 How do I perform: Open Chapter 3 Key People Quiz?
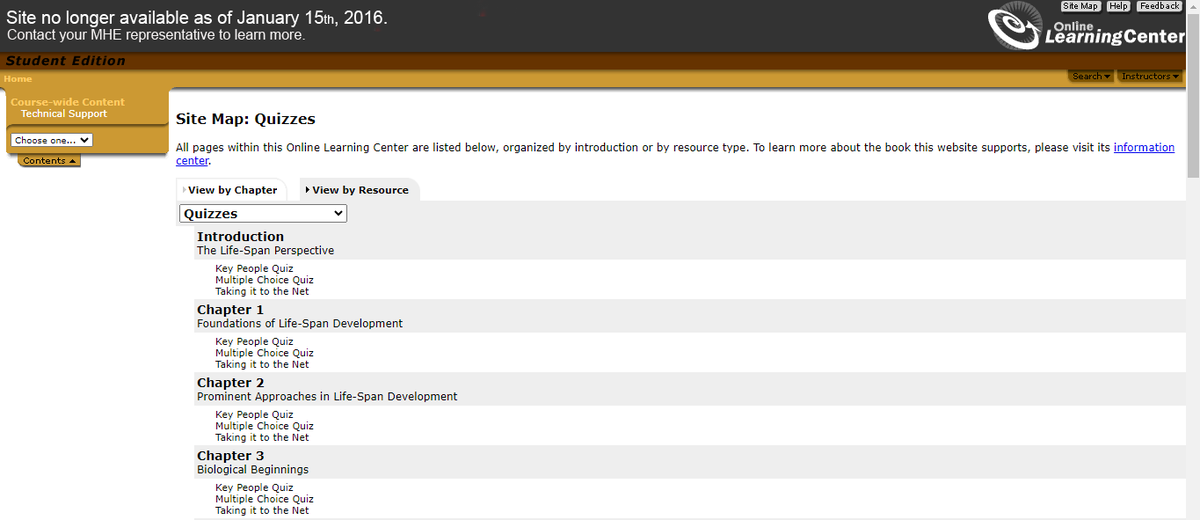click(254, 488)
